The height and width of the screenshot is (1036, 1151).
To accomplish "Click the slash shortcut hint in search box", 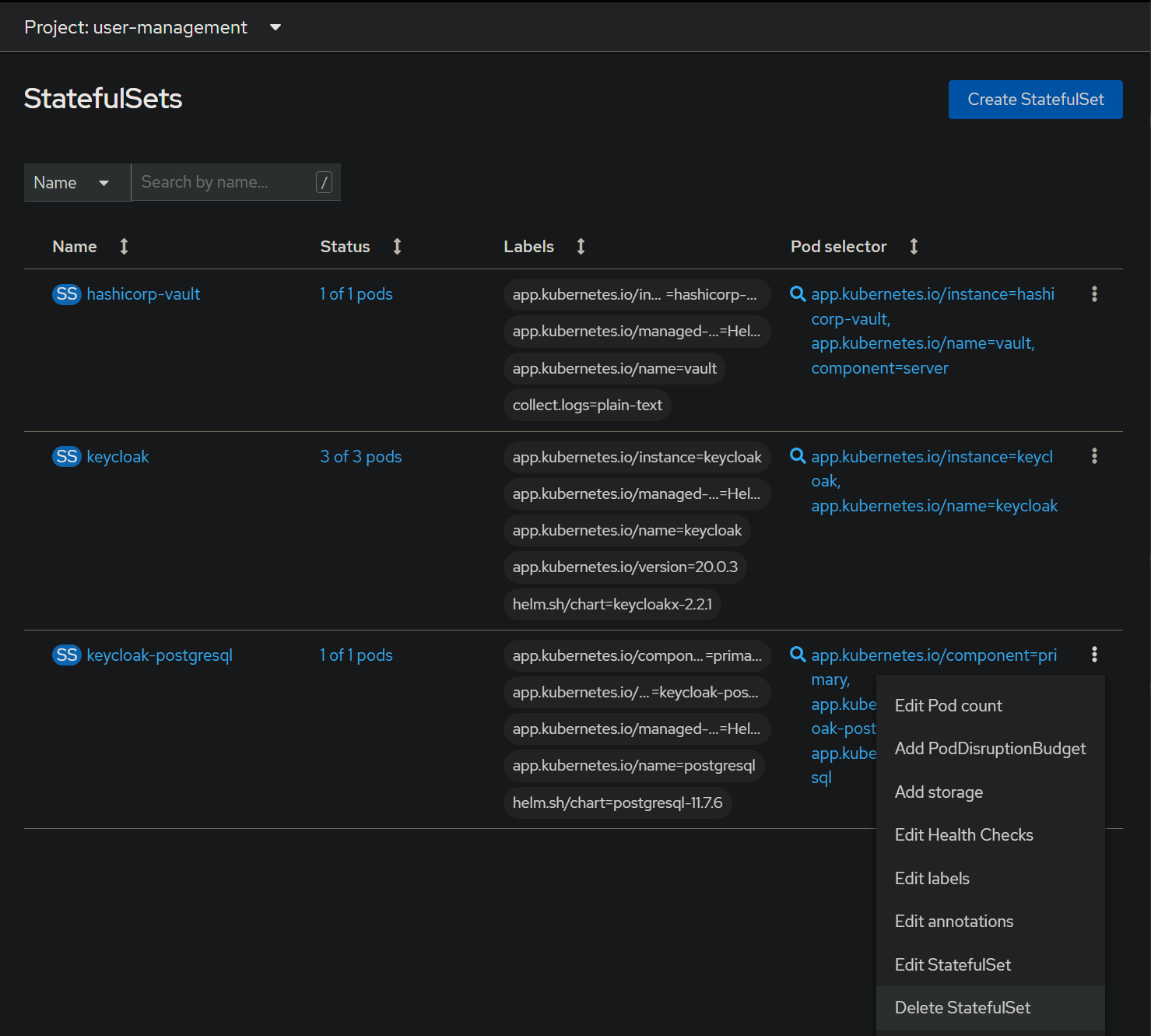I will coord(324,182).
